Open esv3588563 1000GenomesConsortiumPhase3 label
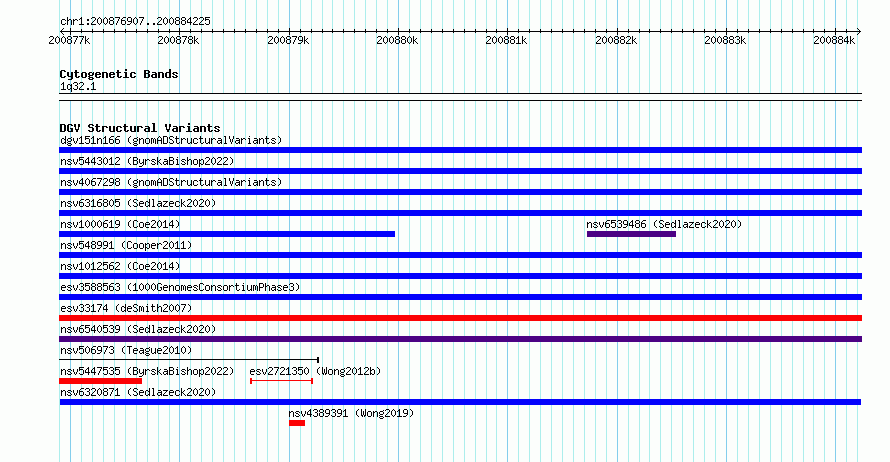890x462 pixels. click(x=180, y=287)
